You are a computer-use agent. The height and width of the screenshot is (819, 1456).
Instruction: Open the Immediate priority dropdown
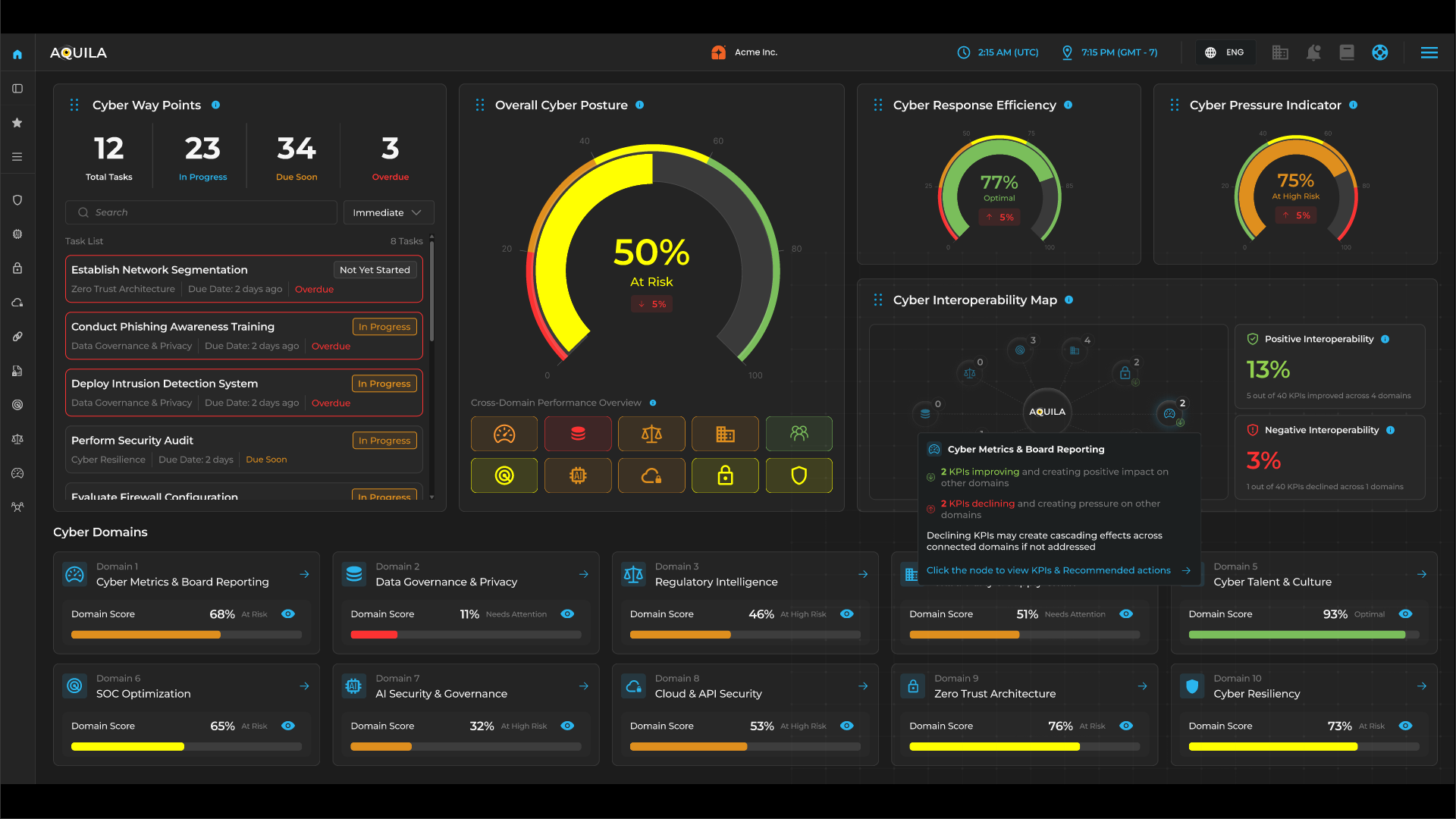coord(388,212)
